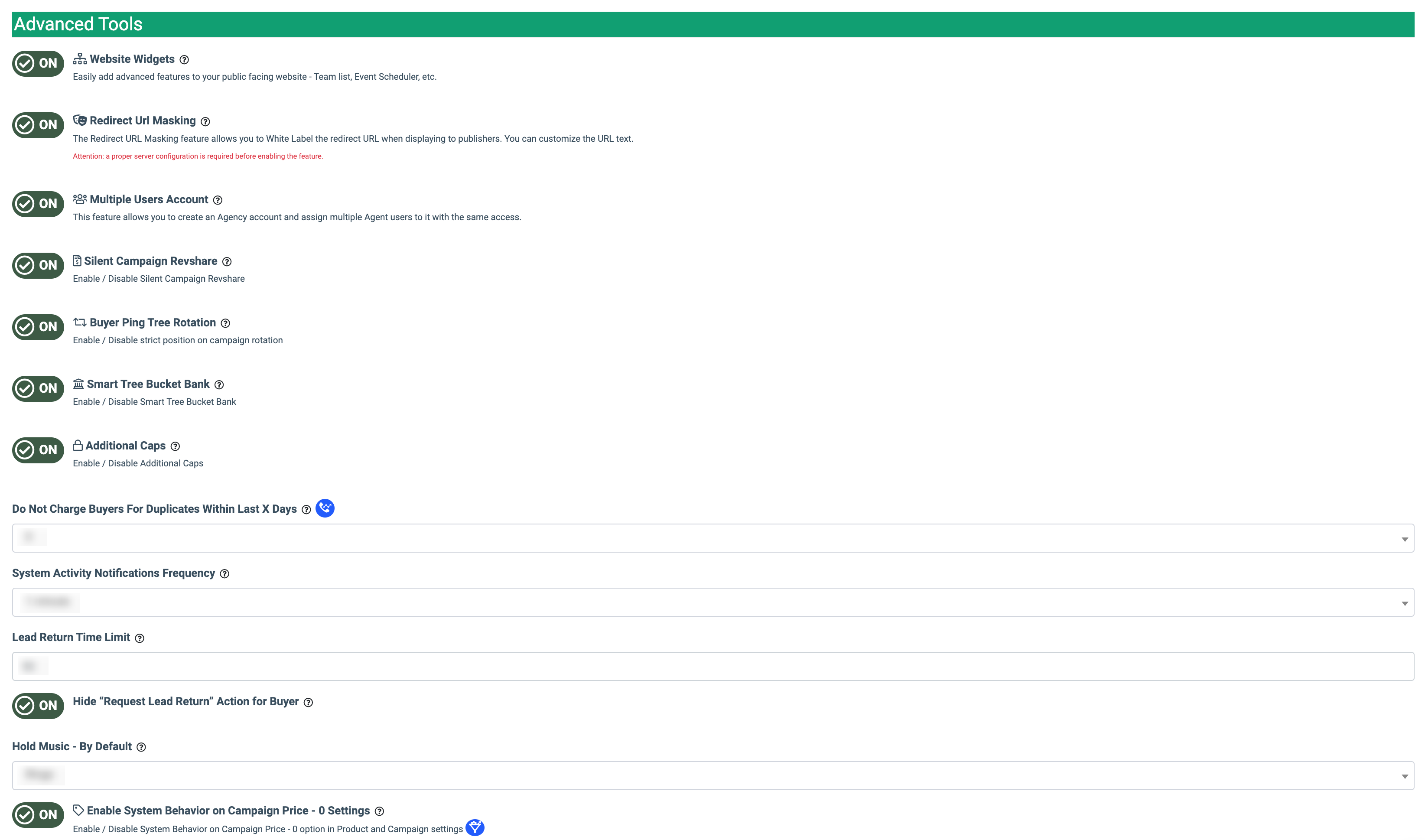
Task: Click help icon beside Silent Campaign Revshare
Action: click(x=227, y=262)
